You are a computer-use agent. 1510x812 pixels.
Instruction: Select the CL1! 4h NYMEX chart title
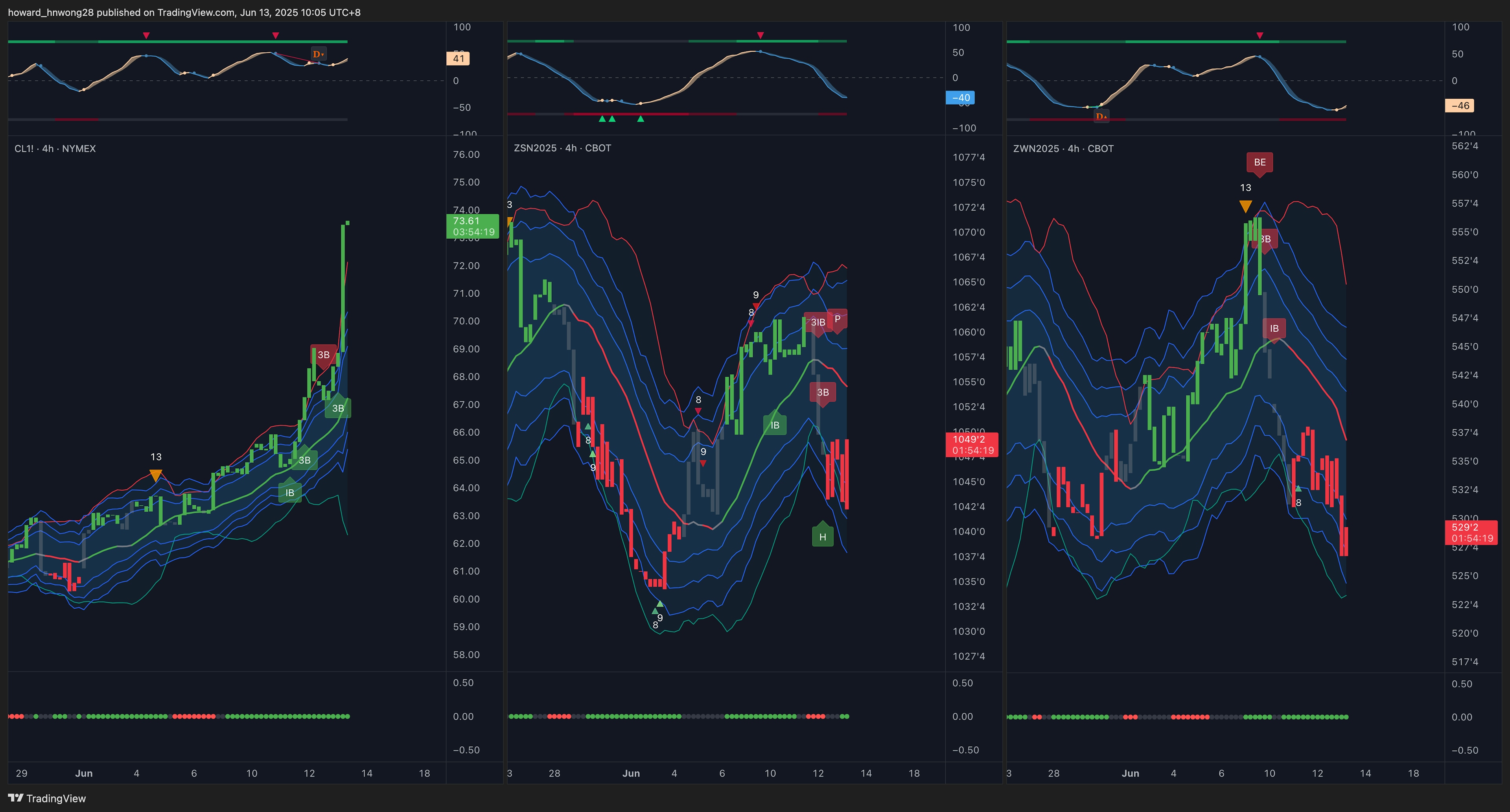click(x=55, y=149)
